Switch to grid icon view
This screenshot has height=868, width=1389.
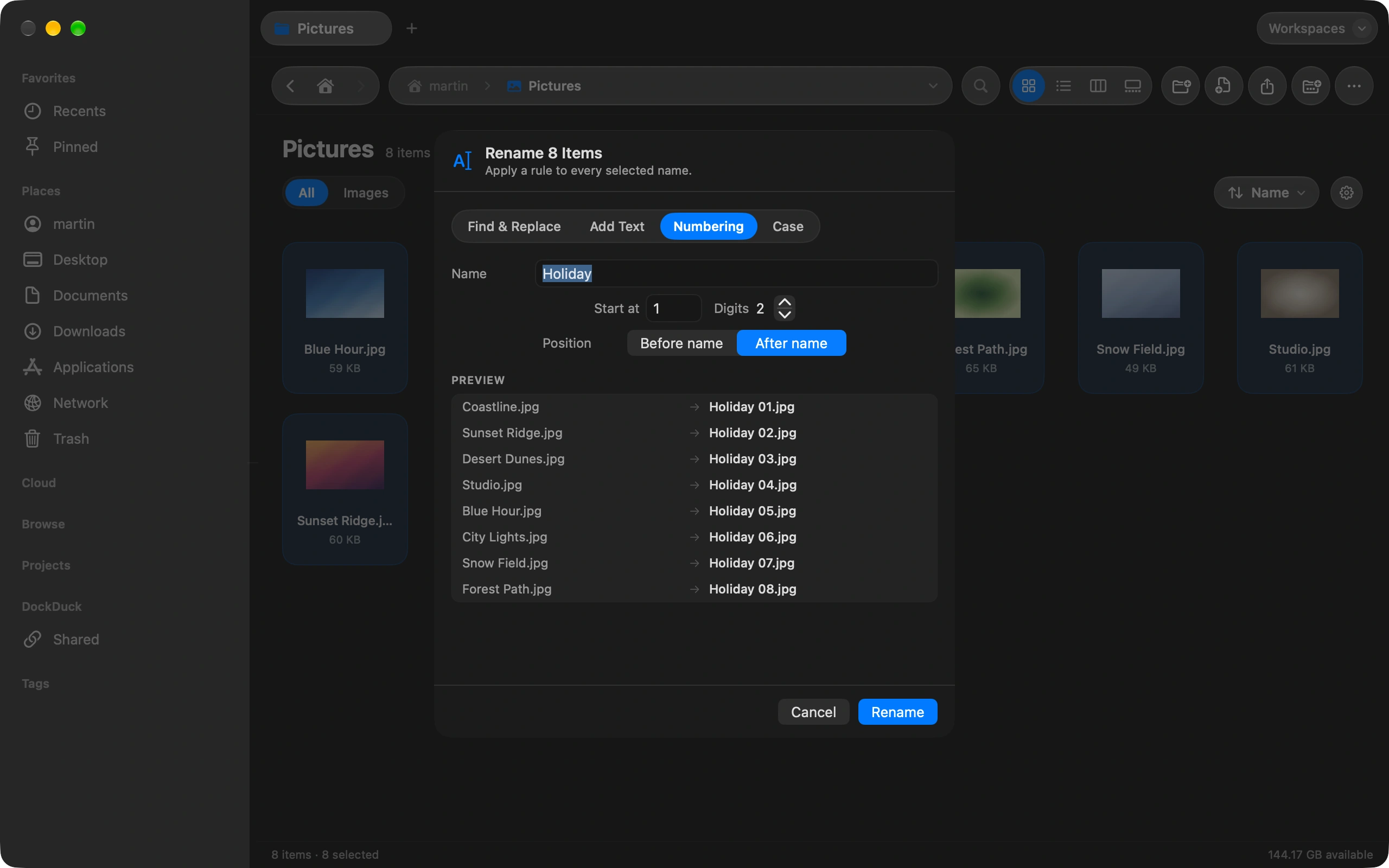1029,86
